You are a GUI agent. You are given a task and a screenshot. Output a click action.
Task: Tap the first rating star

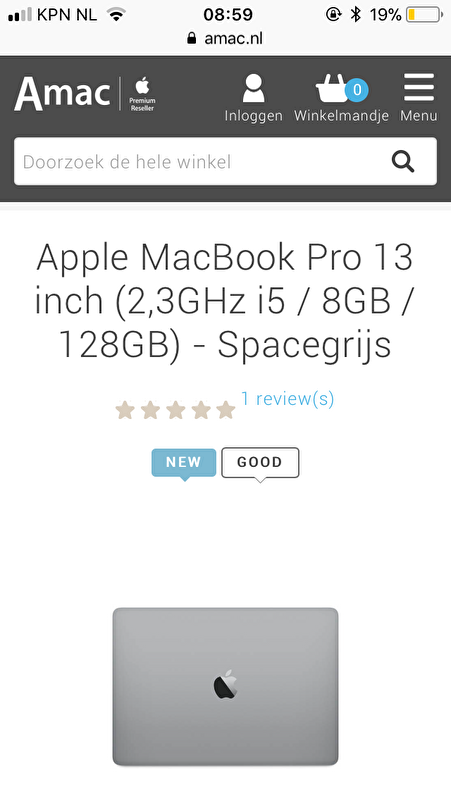(x=125, y=410)
